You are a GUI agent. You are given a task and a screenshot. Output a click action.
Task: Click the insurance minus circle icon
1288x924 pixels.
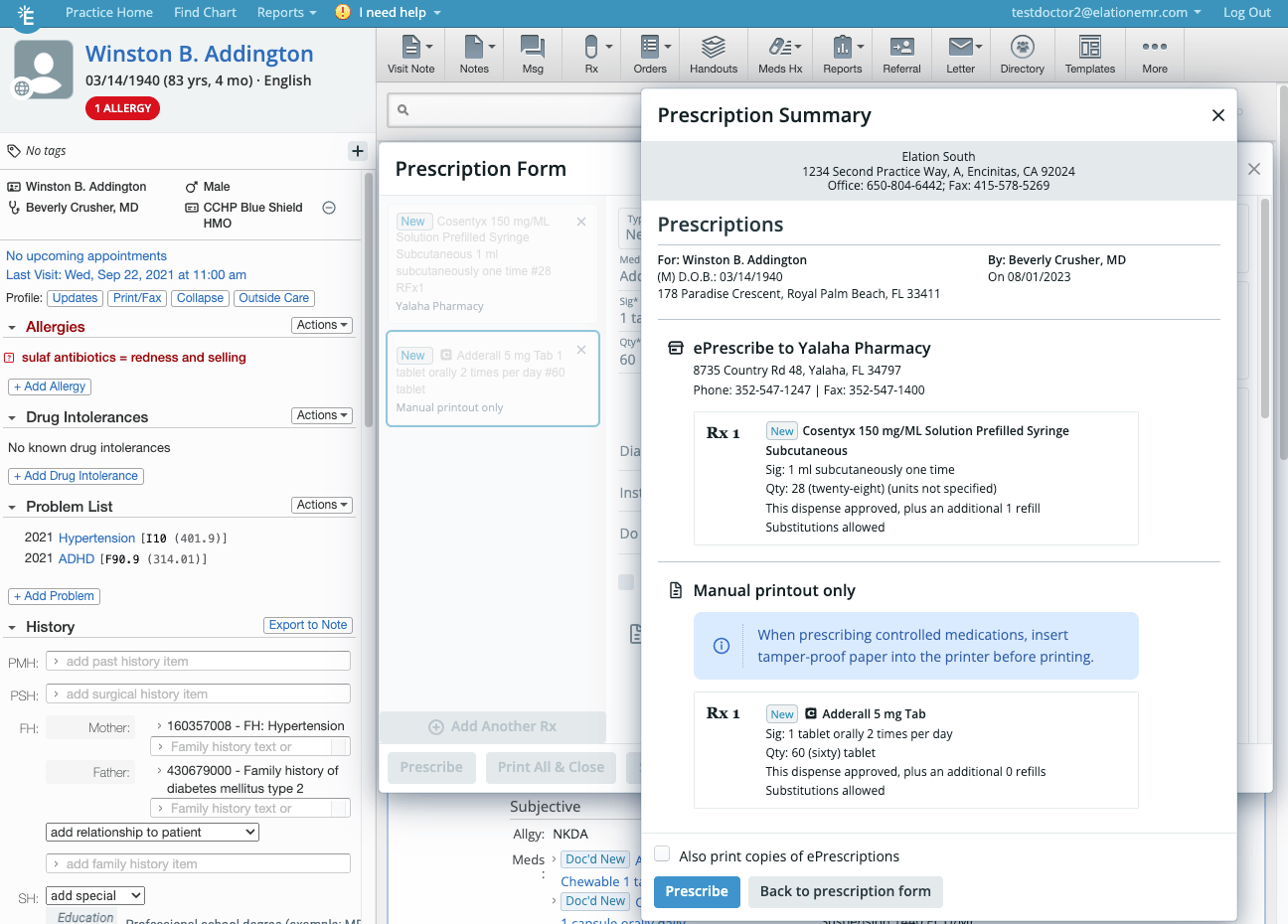tap(329, 208)
